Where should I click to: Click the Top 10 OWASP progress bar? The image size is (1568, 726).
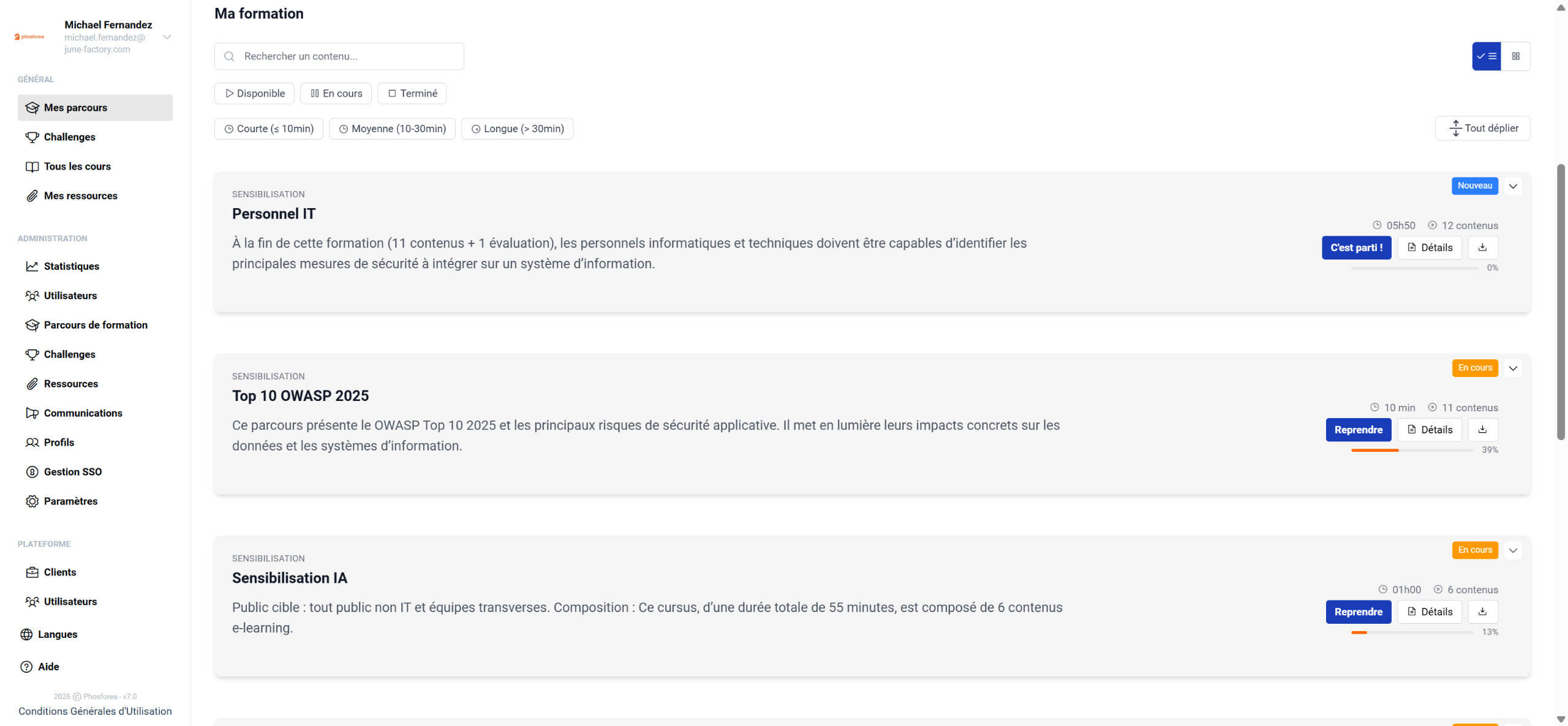[1412, 451]
